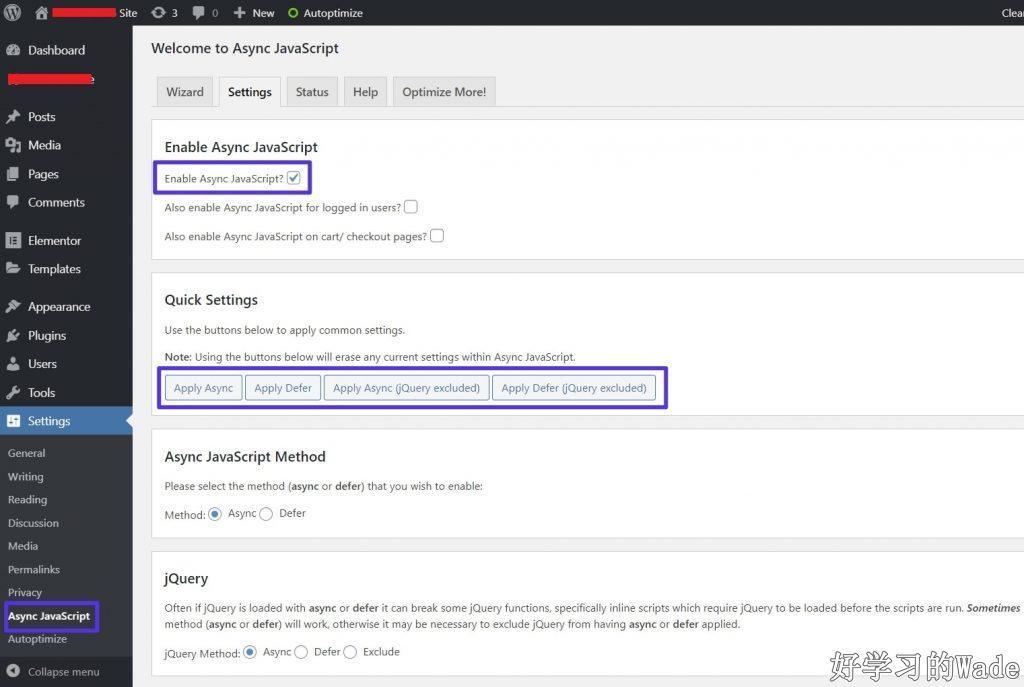1024x687 pixels.
Task: Enable Async JavaScript on cart/checkout pages
Action: point(437,236)
